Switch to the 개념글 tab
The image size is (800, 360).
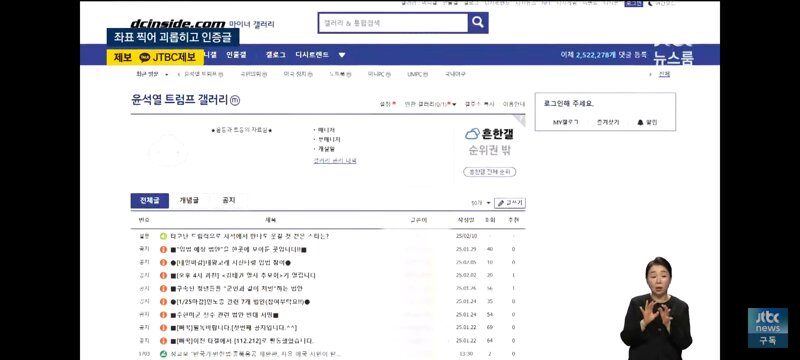[189, 200]
